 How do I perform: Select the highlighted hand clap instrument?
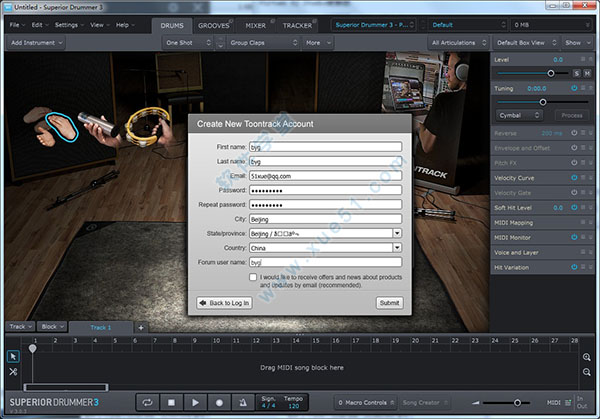[62, 127]
